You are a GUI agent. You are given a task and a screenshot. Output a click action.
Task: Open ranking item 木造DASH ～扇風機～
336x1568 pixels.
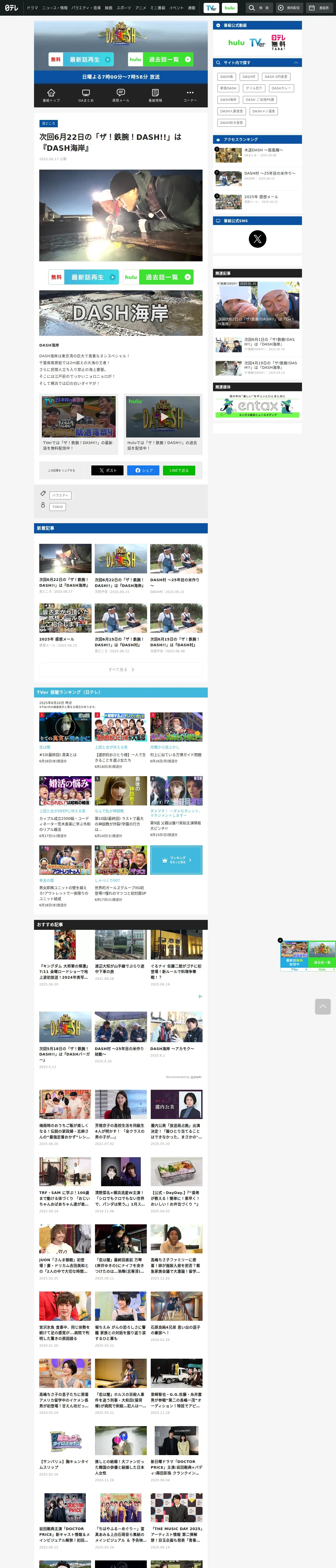(x=257, y=155)
